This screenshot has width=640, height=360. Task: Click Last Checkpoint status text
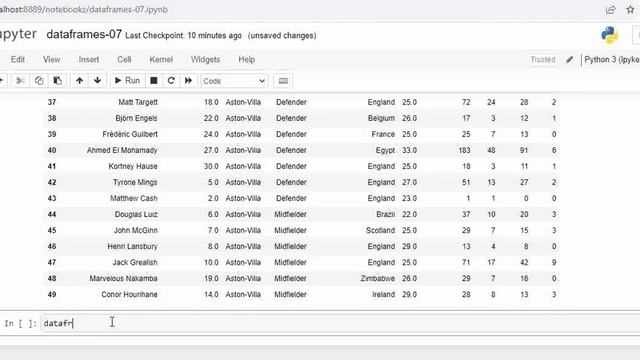tap(183, 36)
